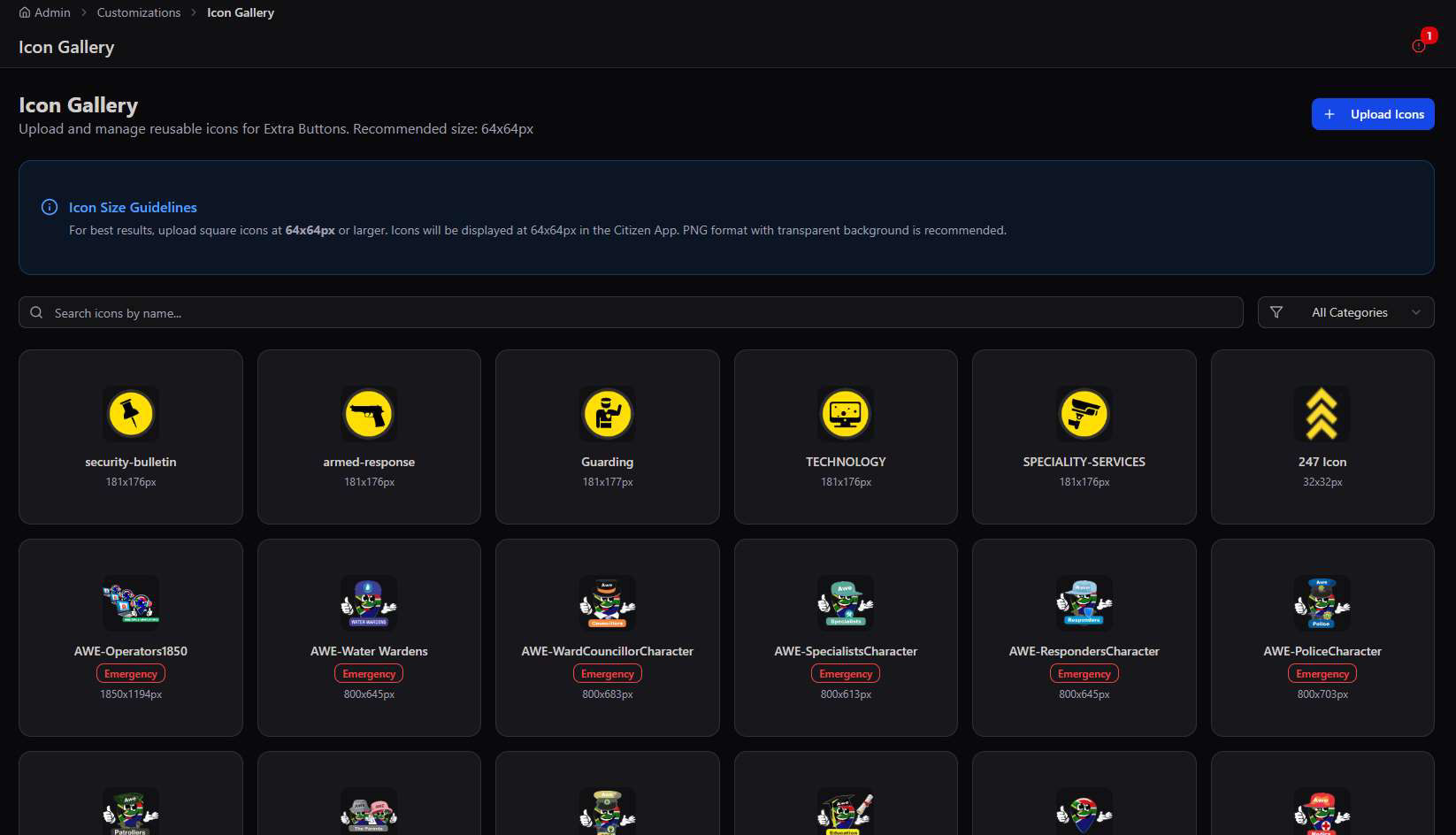Viewport: 1456px width, 835px height.
Task: Focus the Search icons by name field
Action: pyautogui.click(x=631, y=312)
